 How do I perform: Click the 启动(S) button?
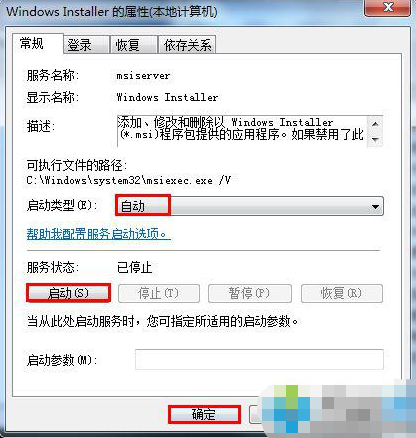68,293
